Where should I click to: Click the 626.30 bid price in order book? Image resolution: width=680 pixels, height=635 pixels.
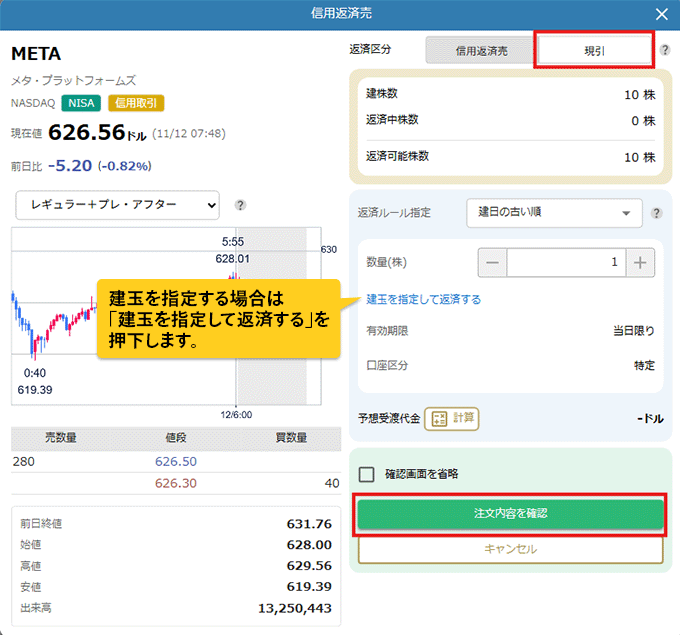click(175, 483)
